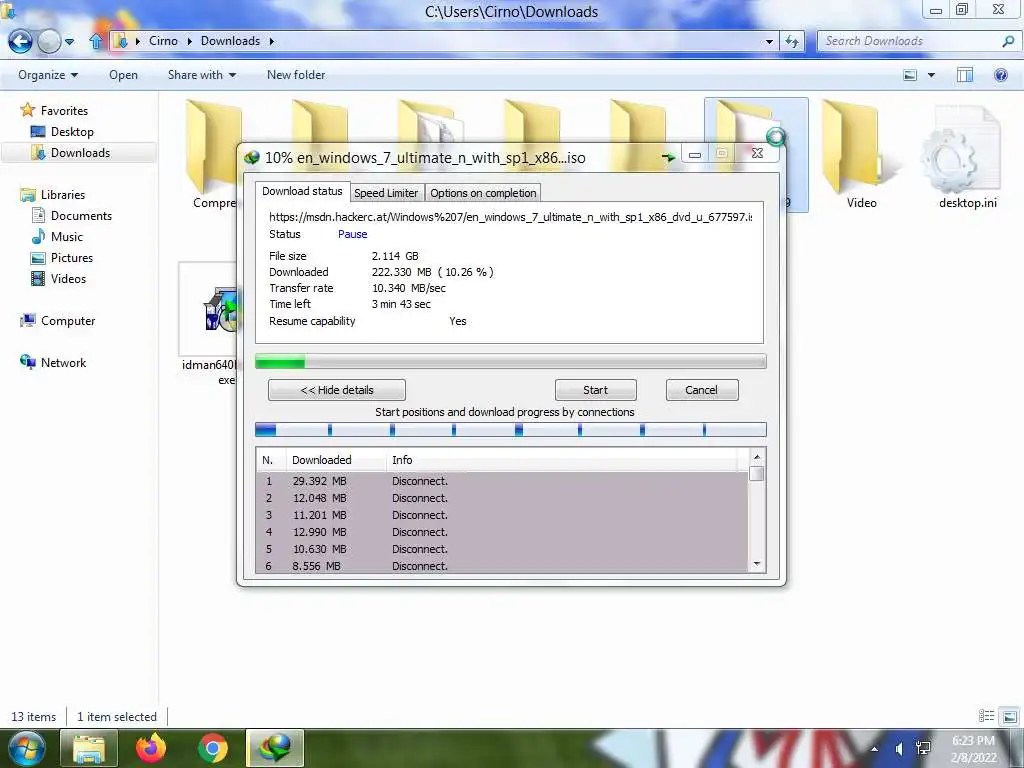Click the Hide details button

[337, 390]
